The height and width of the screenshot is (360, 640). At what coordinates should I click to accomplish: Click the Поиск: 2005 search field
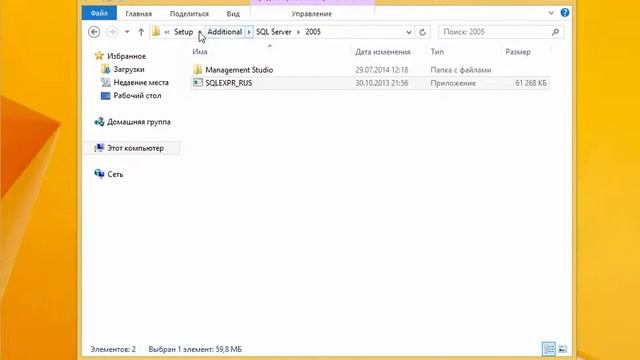point(501,32)
